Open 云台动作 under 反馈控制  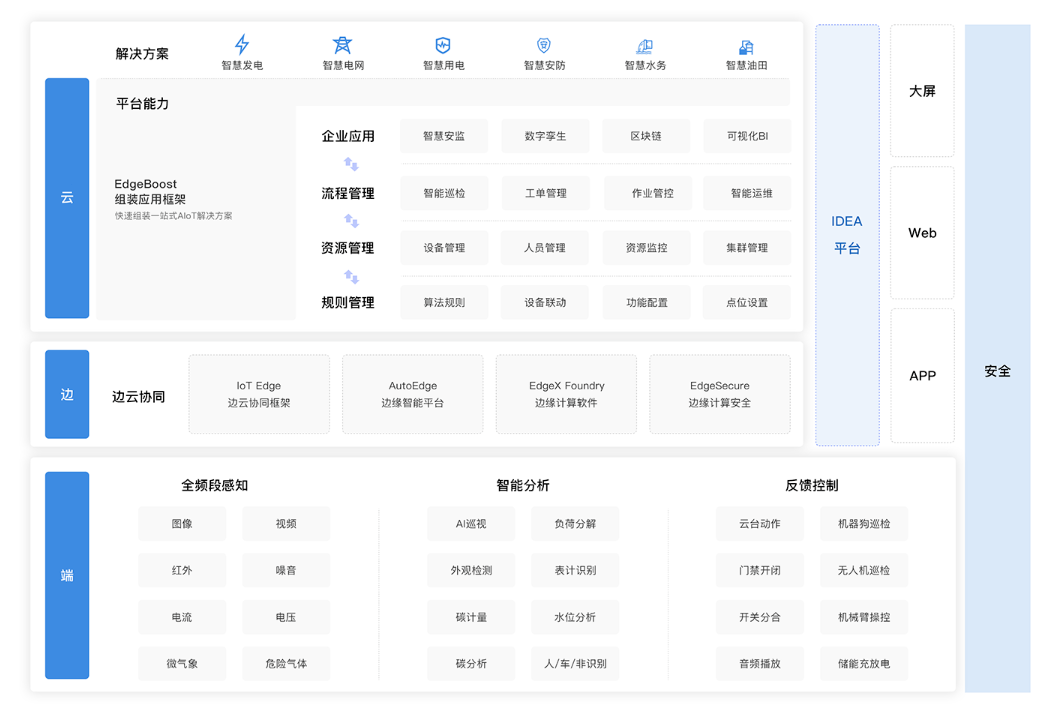pos(760,524)
